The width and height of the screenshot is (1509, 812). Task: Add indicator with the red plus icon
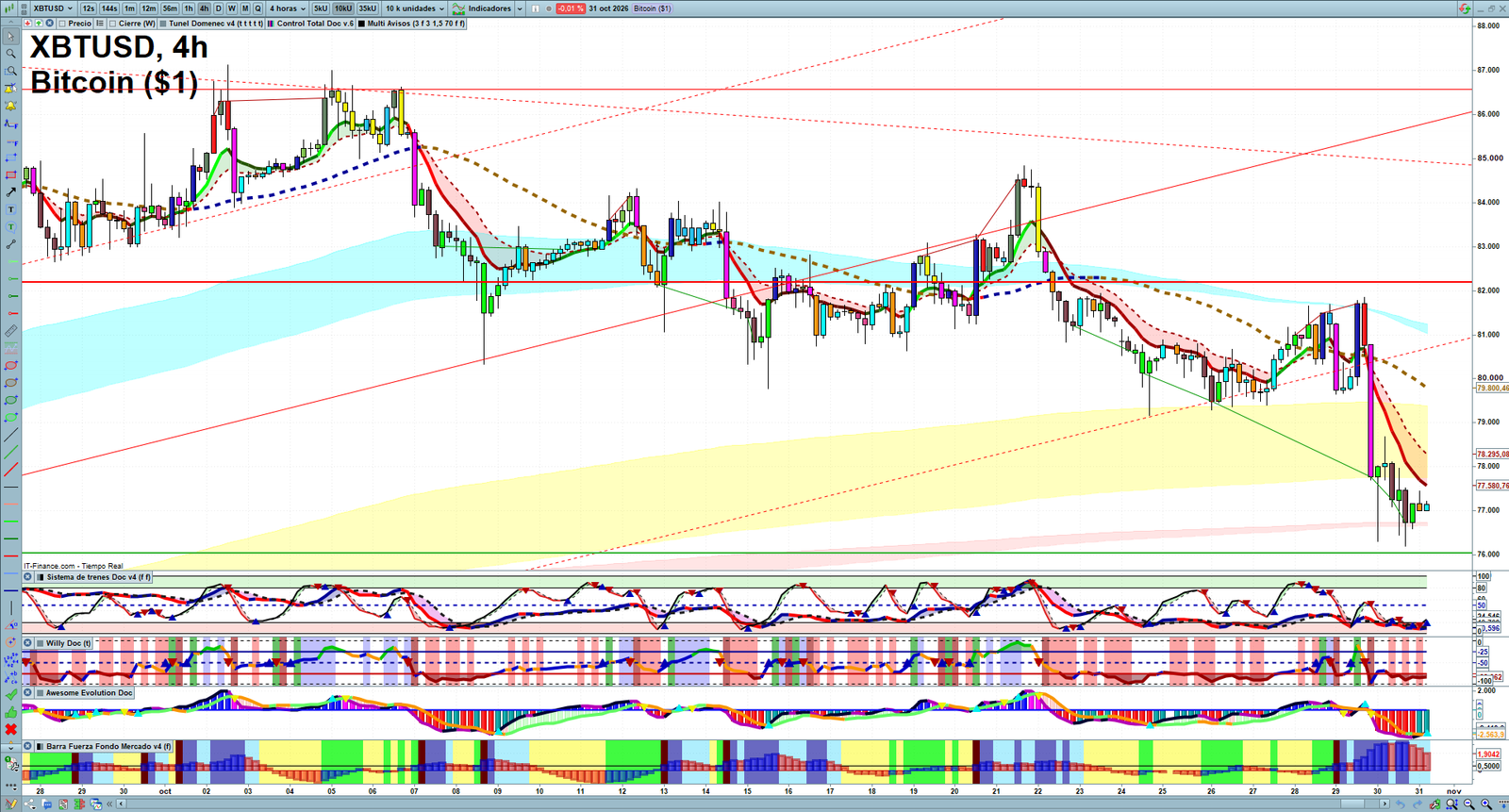coord(27,24)
